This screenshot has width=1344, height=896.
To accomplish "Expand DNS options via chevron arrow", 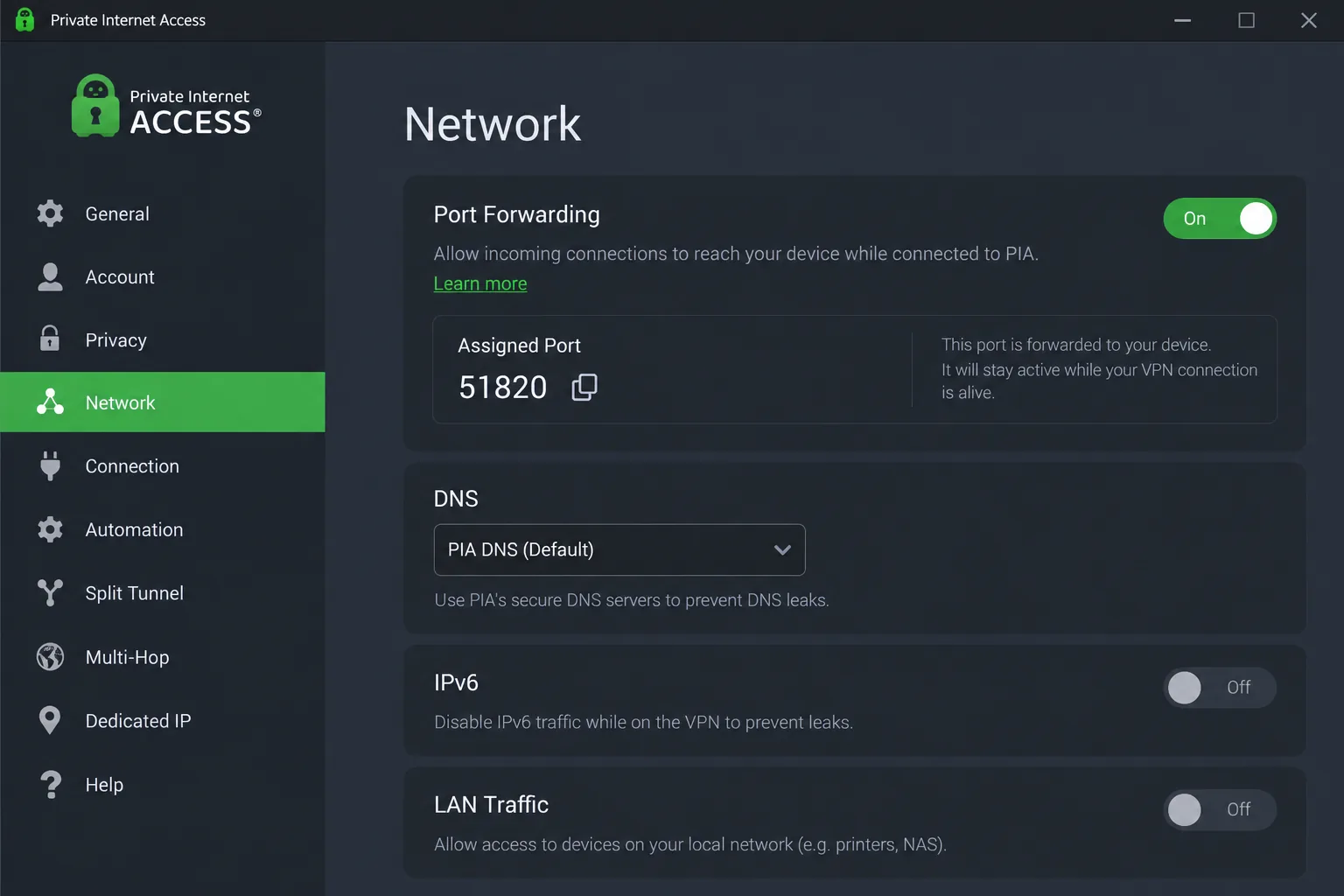I will pyautogui.click(x=782, y=549).
